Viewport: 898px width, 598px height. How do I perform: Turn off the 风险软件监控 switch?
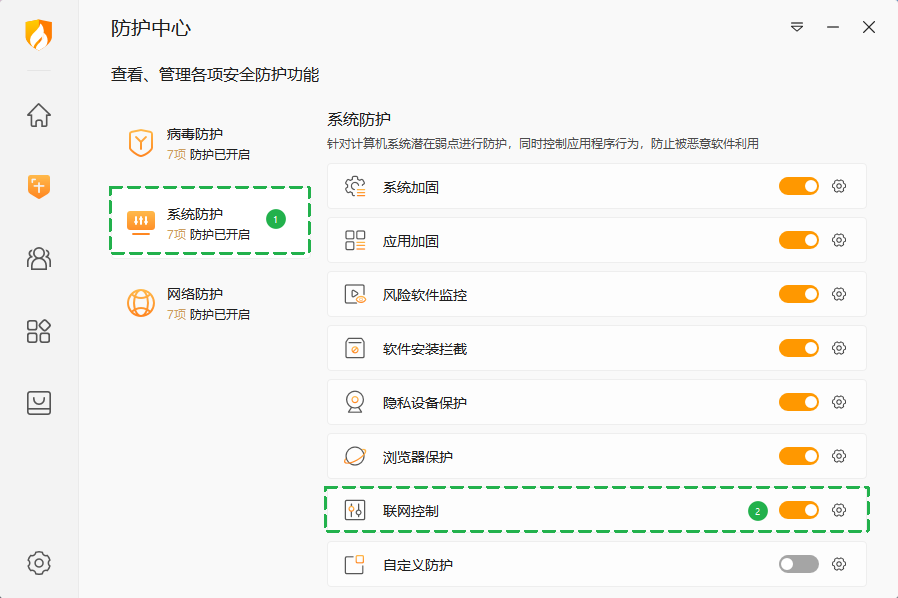click(x=798, y=294)
